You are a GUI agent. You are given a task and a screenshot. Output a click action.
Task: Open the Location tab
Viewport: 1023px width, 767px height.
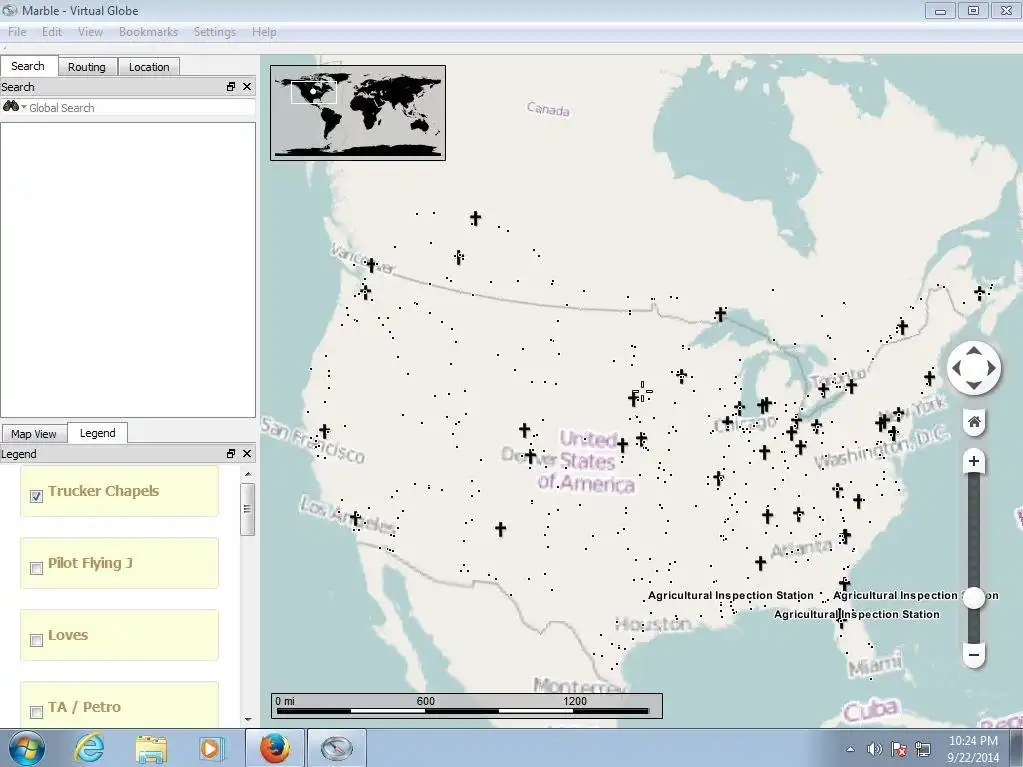[149, 67]
